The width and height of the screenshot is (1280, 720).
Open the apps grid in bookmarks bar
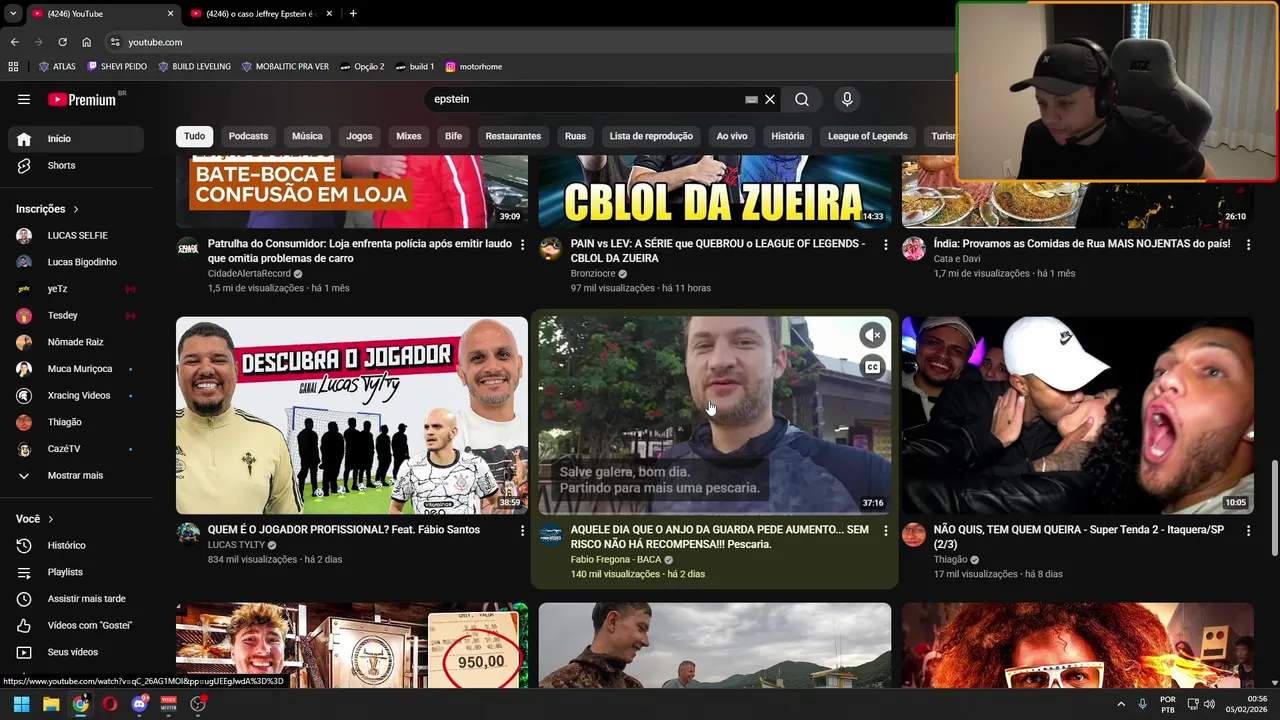tap(13, 66)
